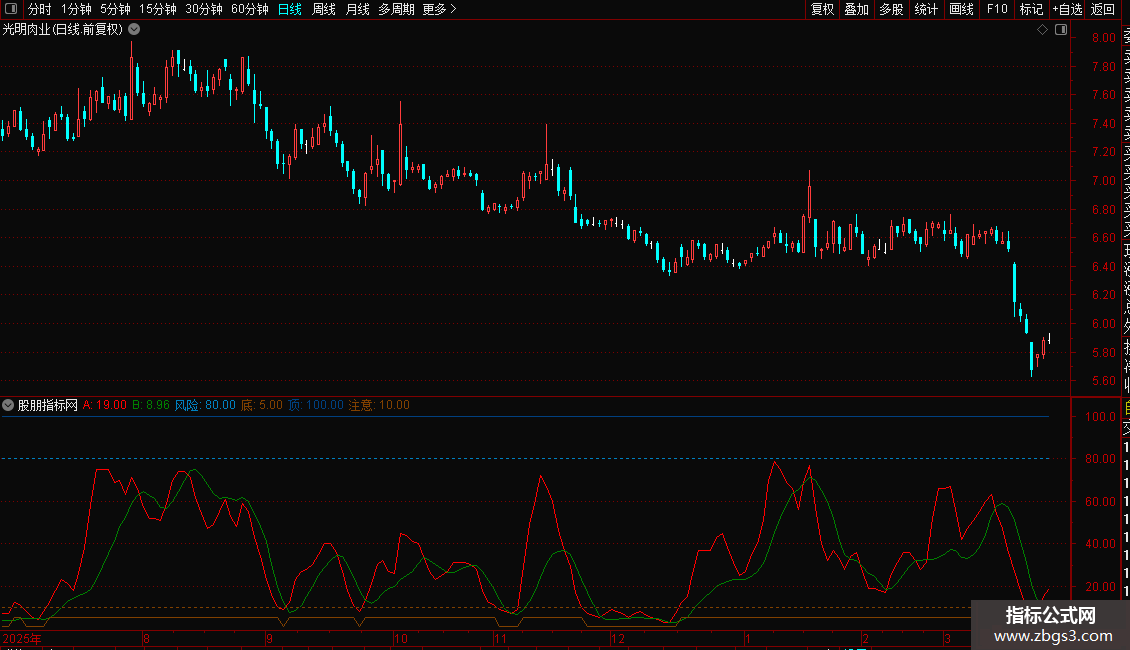The image size is (1130, 650).
Task: Click the 注意: 10.00 indicator value
Action: point(379,405)
